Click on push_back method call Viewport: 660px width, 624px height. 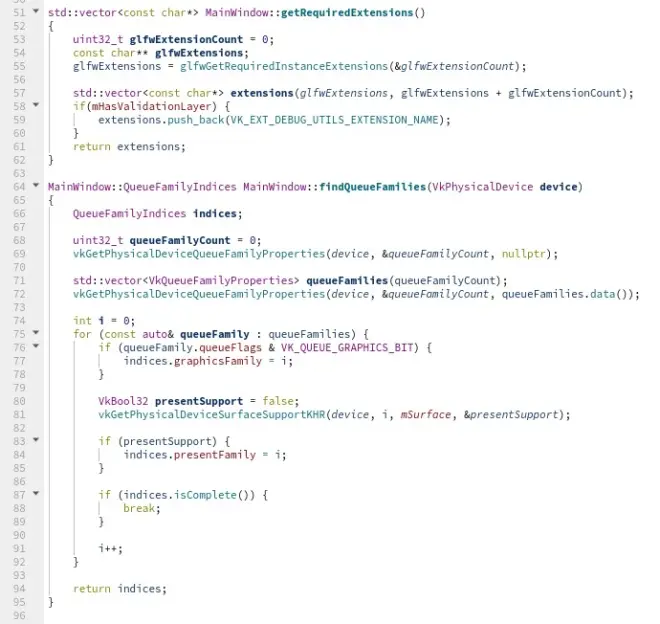[196, 120]
